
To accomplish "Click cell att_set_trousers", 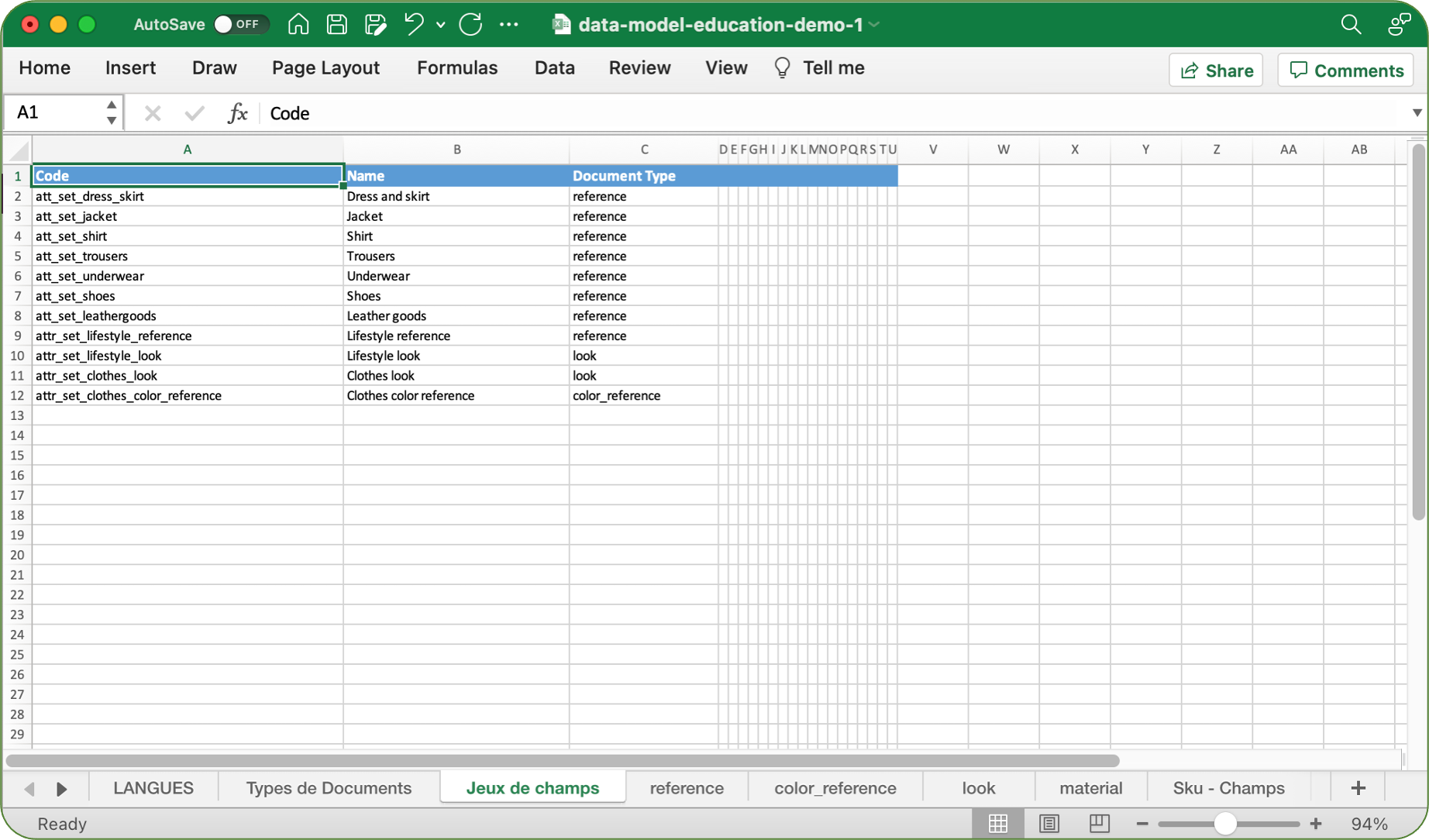I will 188,256.
